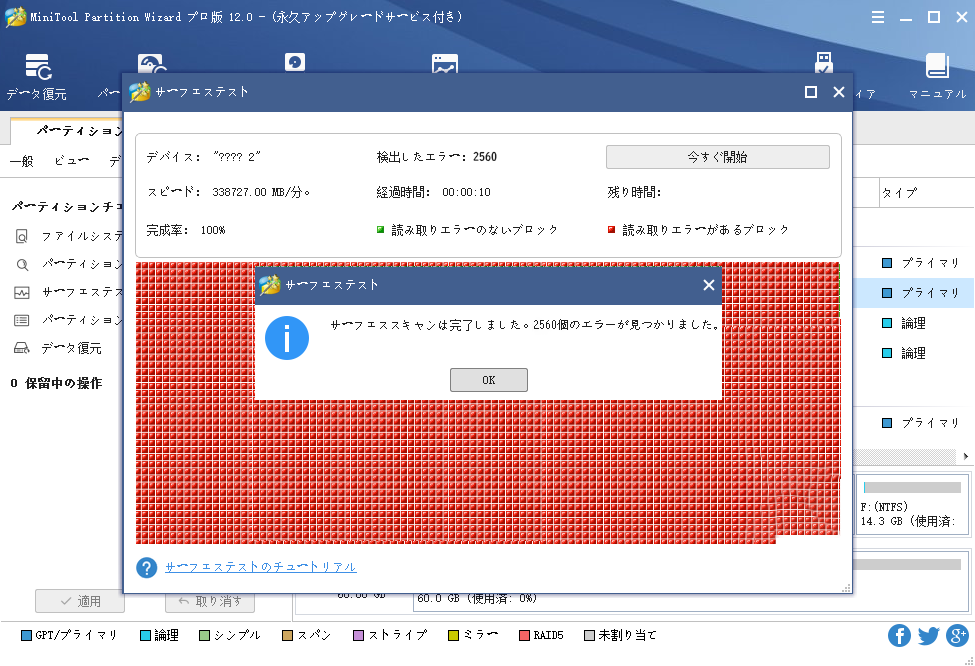Click the Twitter icon bottom right

pos(927,635)
